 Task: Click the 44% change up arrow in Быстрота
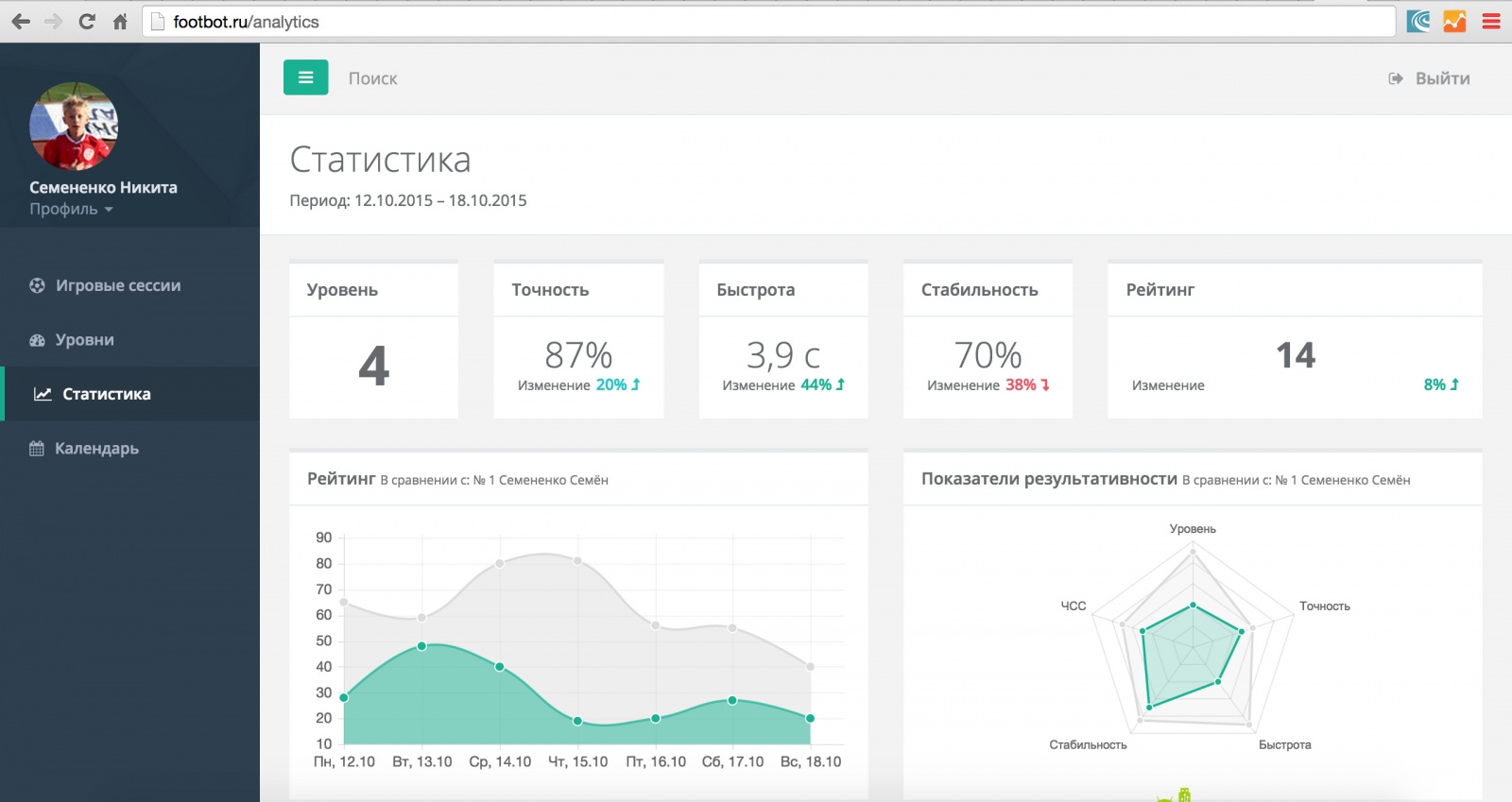[840, 384]
